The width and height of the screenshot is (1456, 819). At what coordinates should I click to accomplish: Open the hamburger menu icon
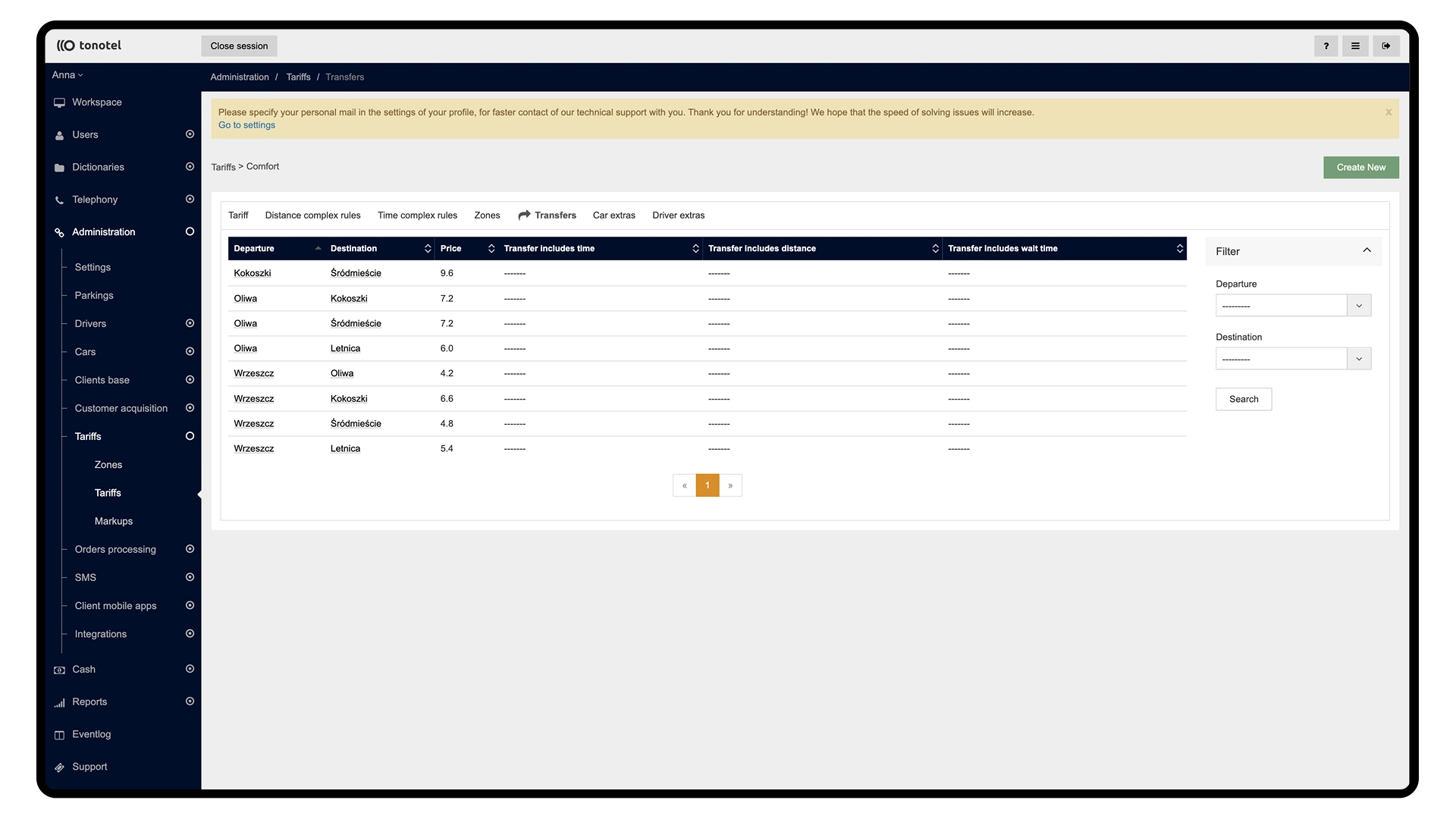1355,46
